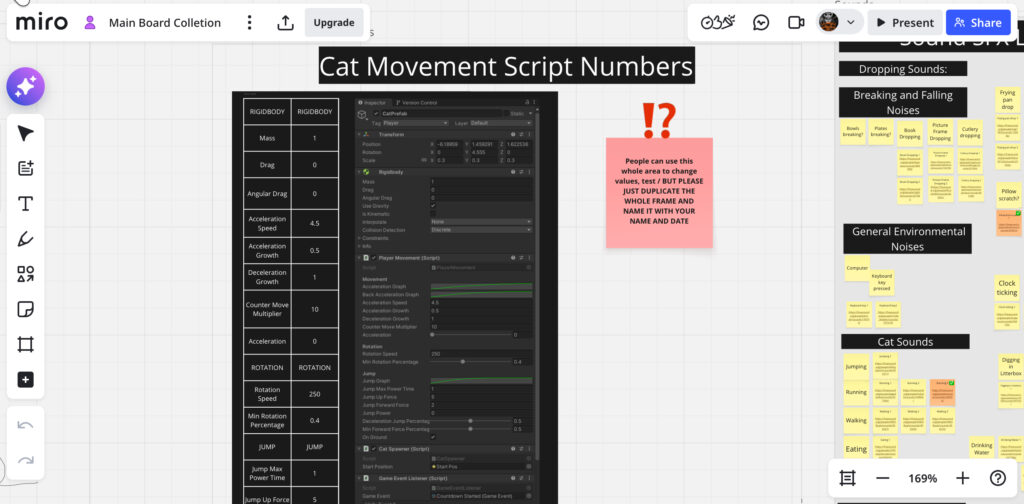This screenshot has height=504, width=1024.
Task: Toggle the Is Kinematic checkbox
Action: coord(432,214)
